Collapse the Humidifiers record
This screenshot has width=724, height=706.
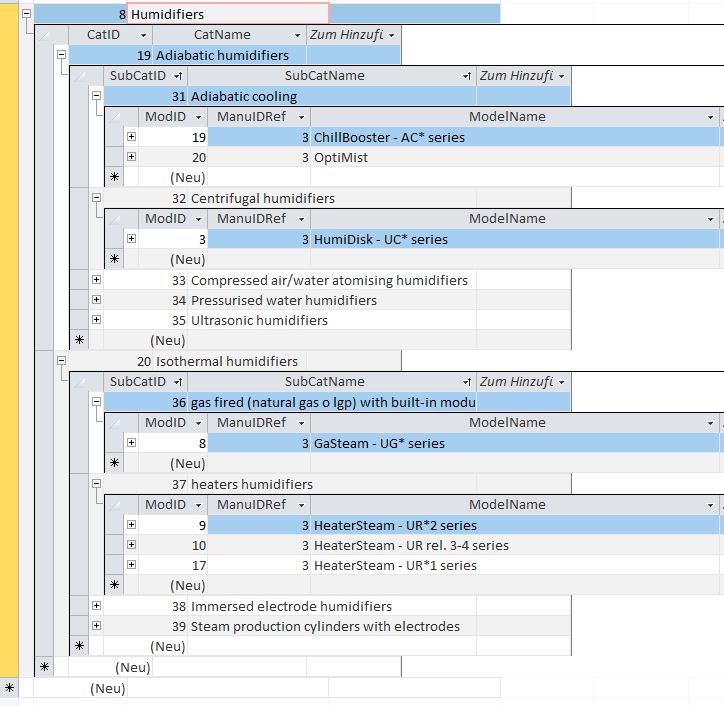pos(27,14)
